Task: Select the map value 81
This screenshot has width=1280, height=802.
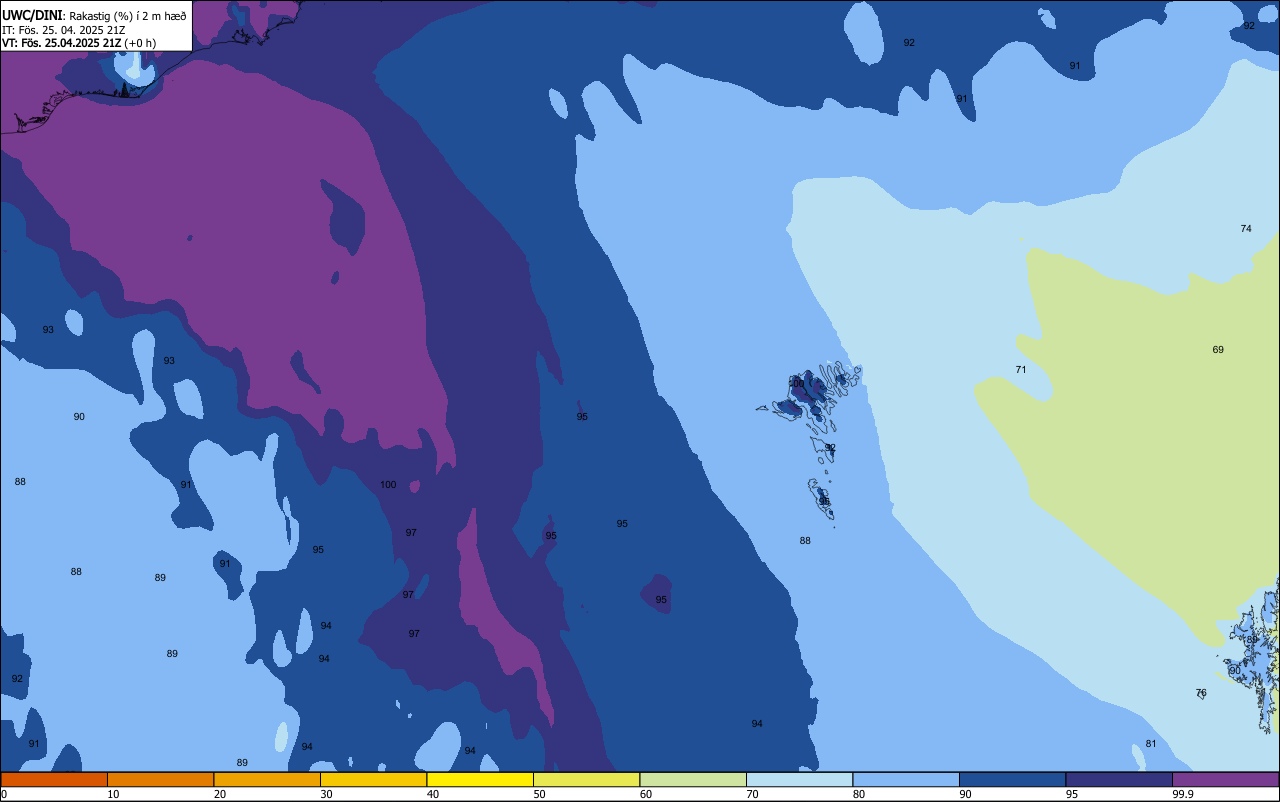Action: (1151, 744)
